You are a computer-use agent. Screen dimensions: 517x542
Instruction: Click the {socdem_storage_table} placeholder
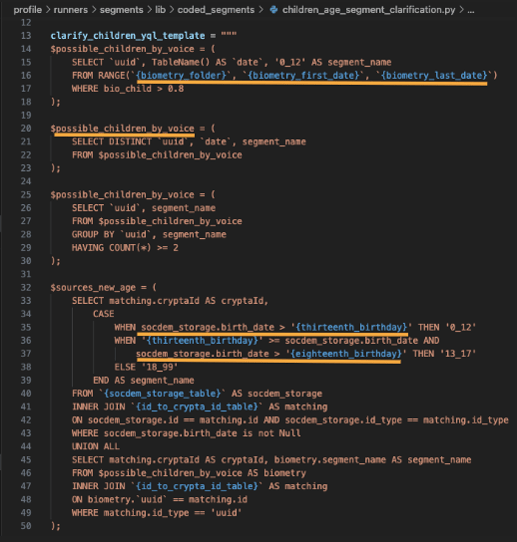pos(162,393)
